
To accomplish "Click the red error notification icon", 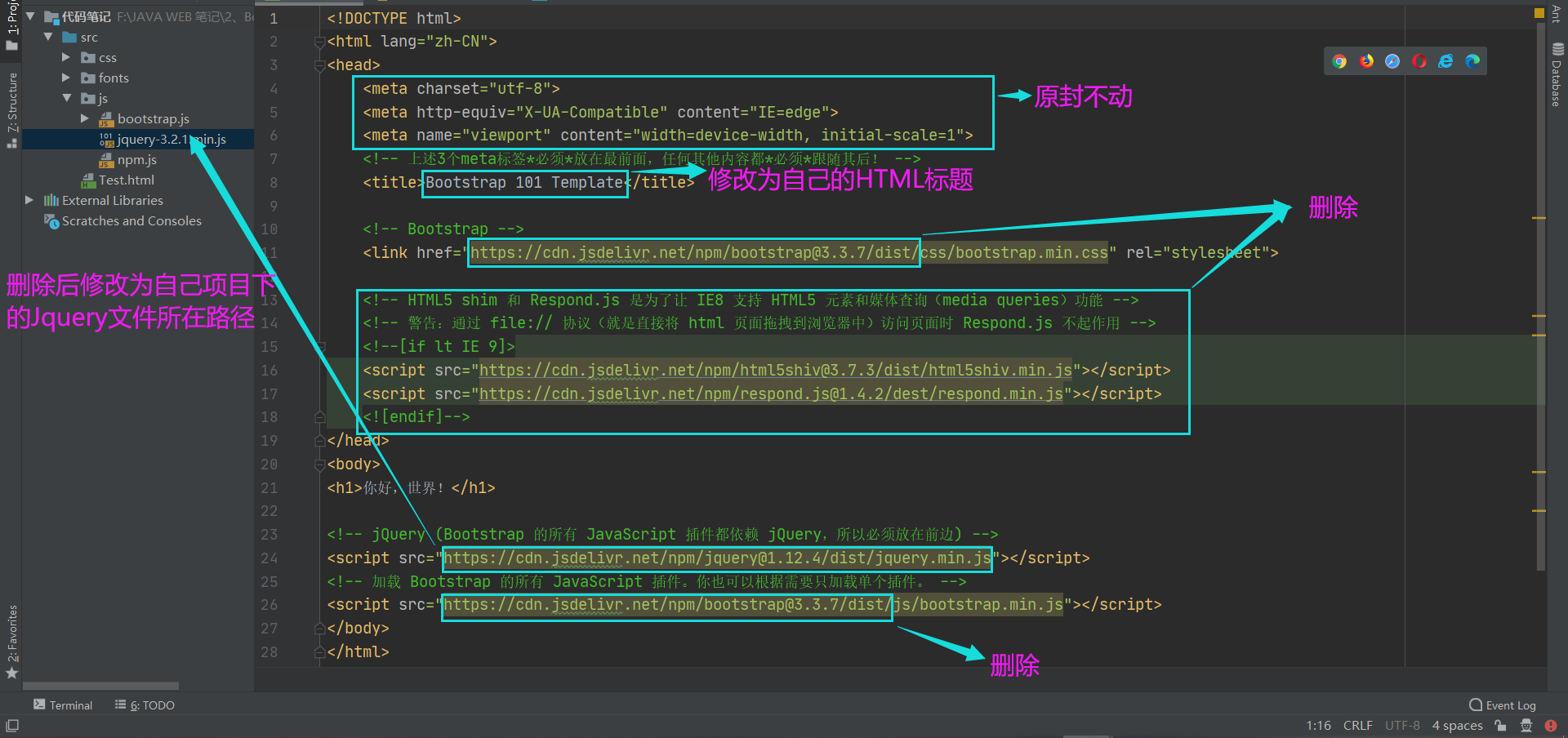I will (1550, 726).
